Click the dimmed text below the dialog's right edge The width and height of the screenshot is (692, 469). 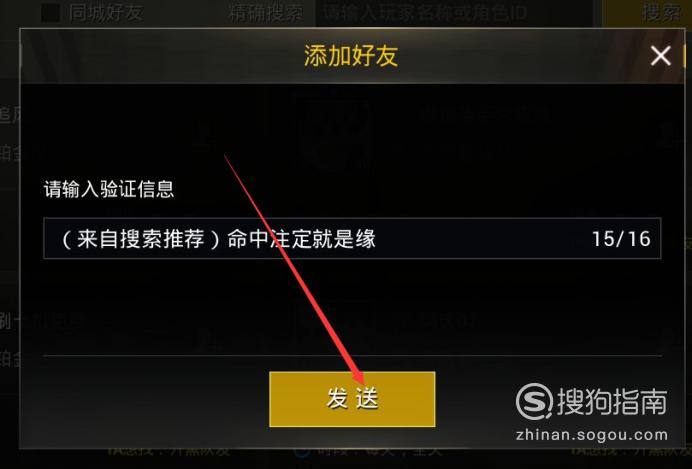[x=631, y=451]
